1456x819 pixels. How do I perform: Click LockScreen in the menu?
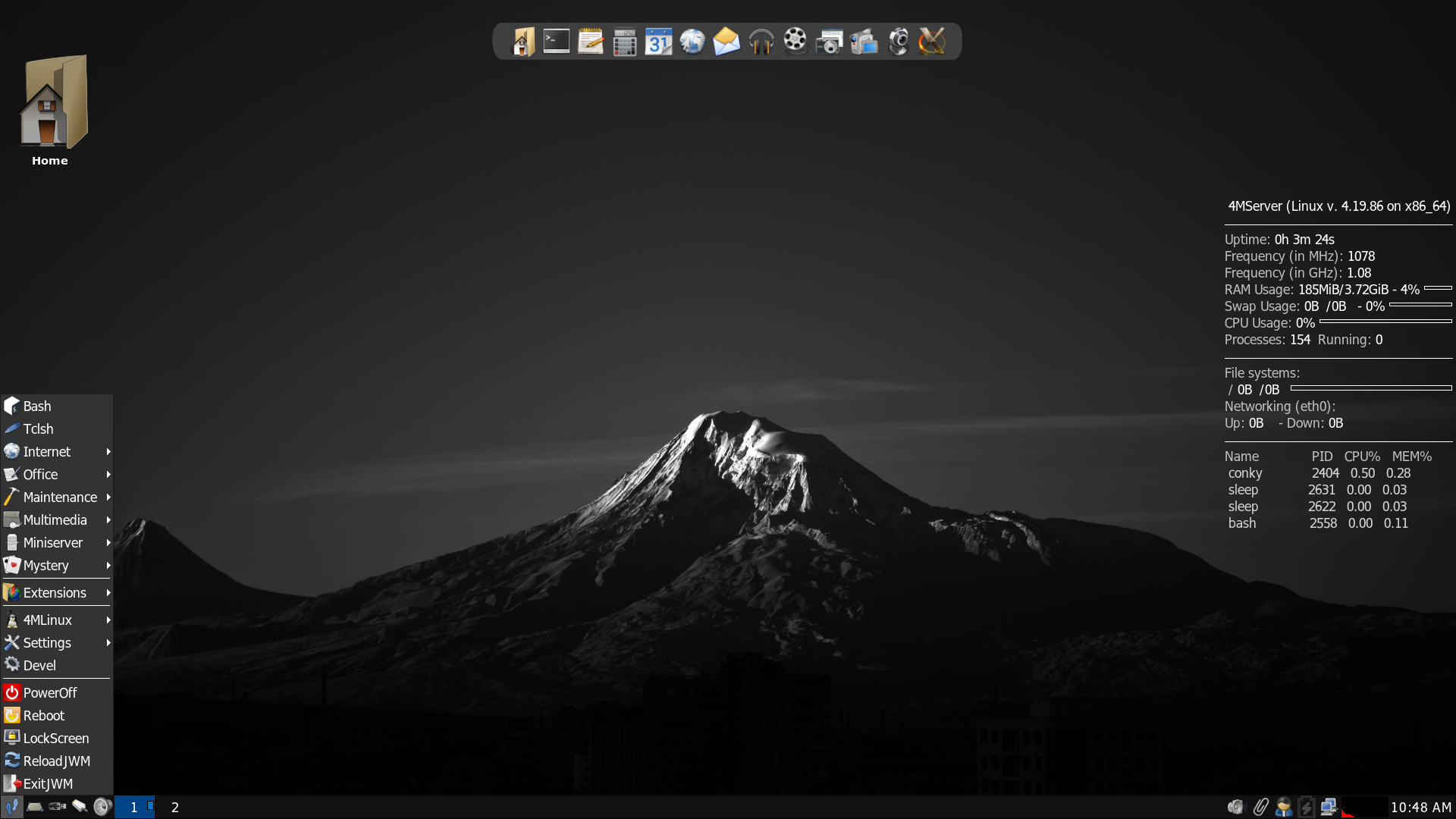[x=57, y=739]
